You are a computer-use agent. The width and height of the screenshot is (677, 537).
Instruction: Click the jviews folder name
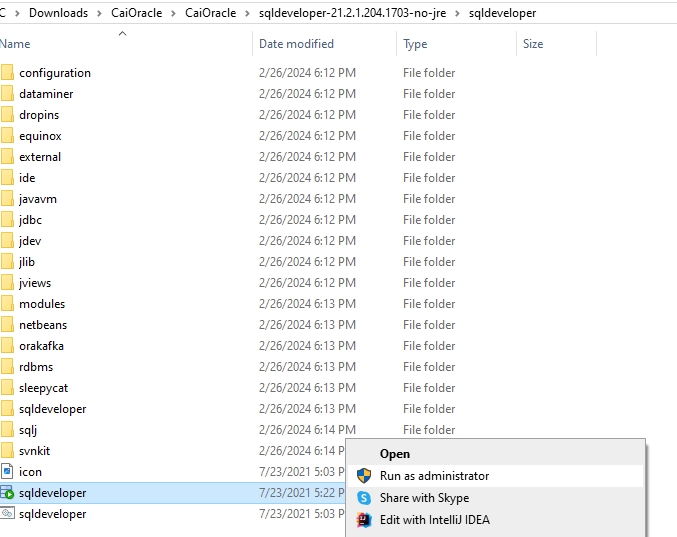click(35, 283)
